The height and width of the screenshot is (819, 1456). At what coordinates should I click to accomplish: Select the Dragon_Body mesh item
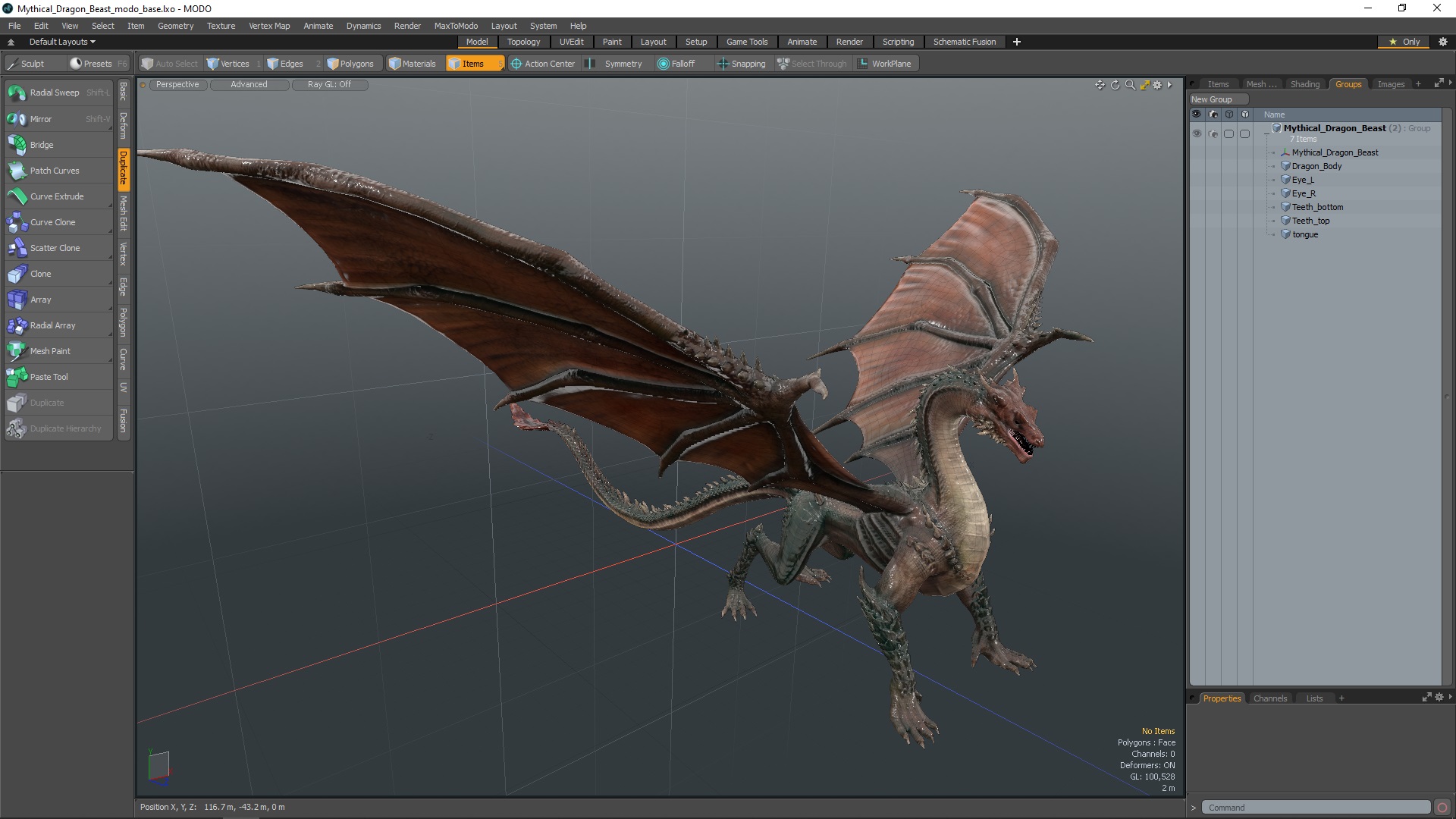point(1316,166)
